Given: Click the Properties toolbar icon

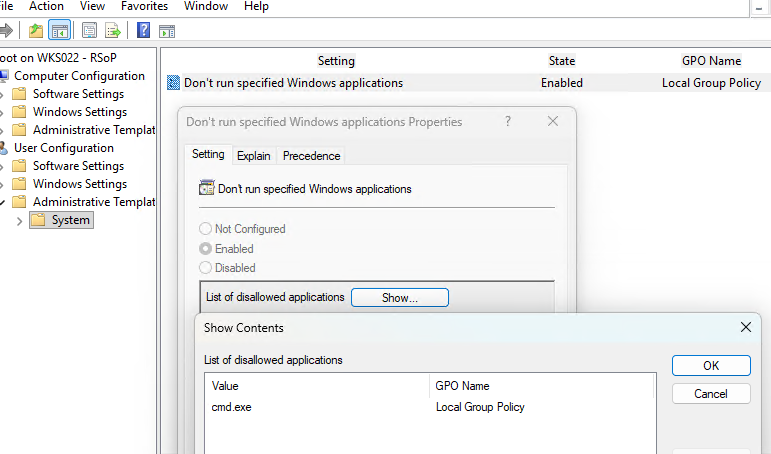Looking at the screenshot, I should (90, 31).
